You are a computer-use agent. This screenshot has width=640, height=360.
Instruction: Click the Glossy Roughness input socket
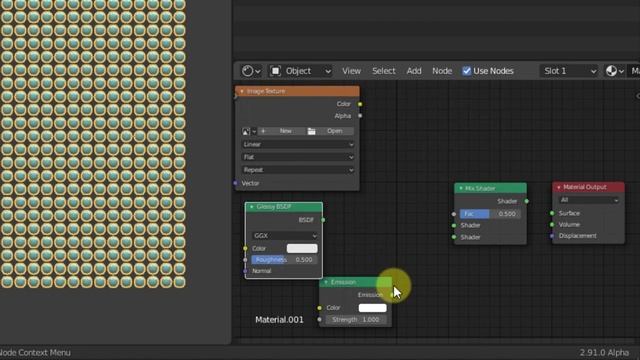click(x=245, y=260)
